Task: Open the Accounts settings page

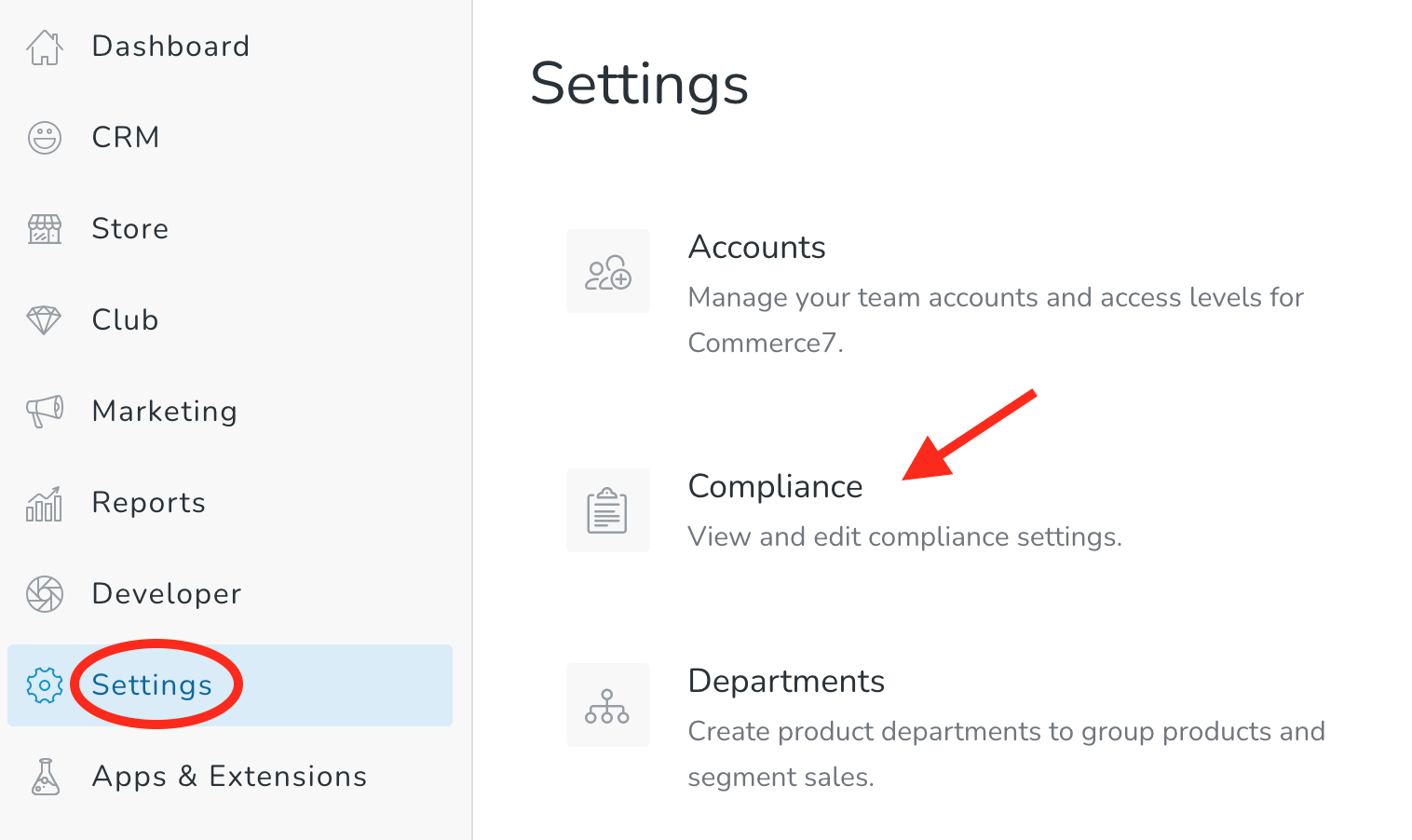Action: click(756, 247)
